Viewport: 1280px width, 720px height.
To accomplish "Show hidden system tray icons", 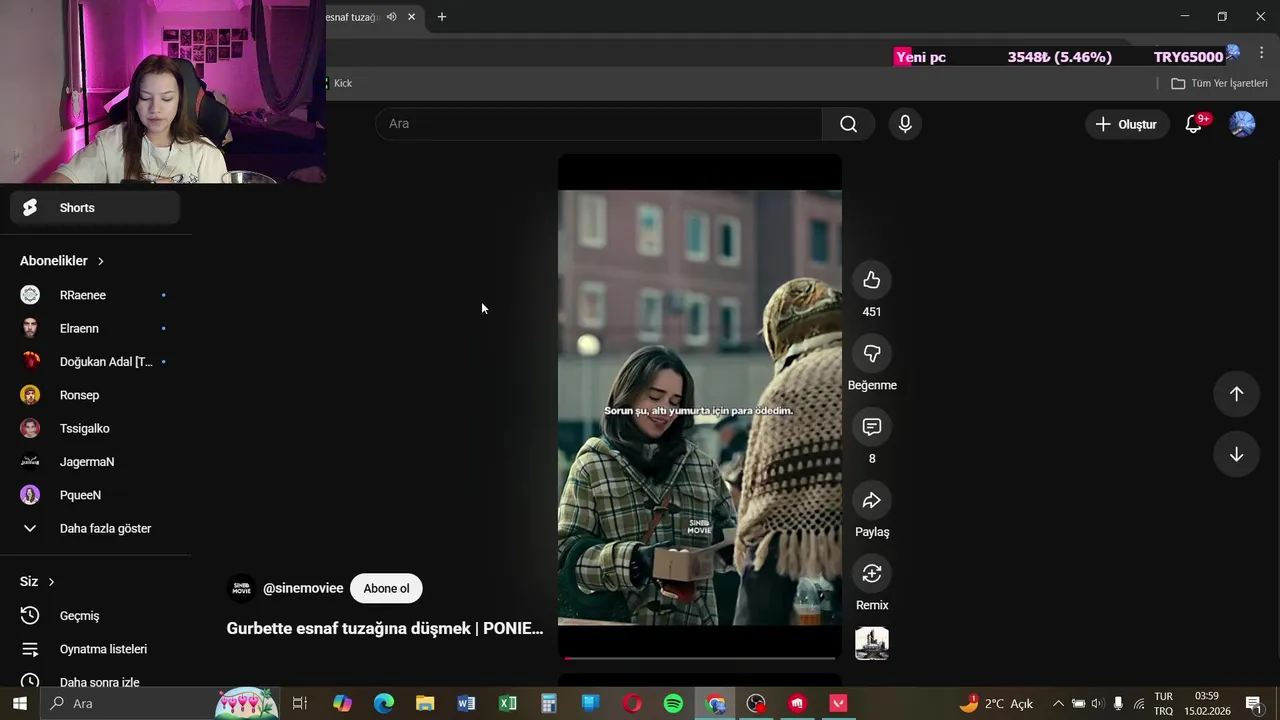I will (1058, 704).
